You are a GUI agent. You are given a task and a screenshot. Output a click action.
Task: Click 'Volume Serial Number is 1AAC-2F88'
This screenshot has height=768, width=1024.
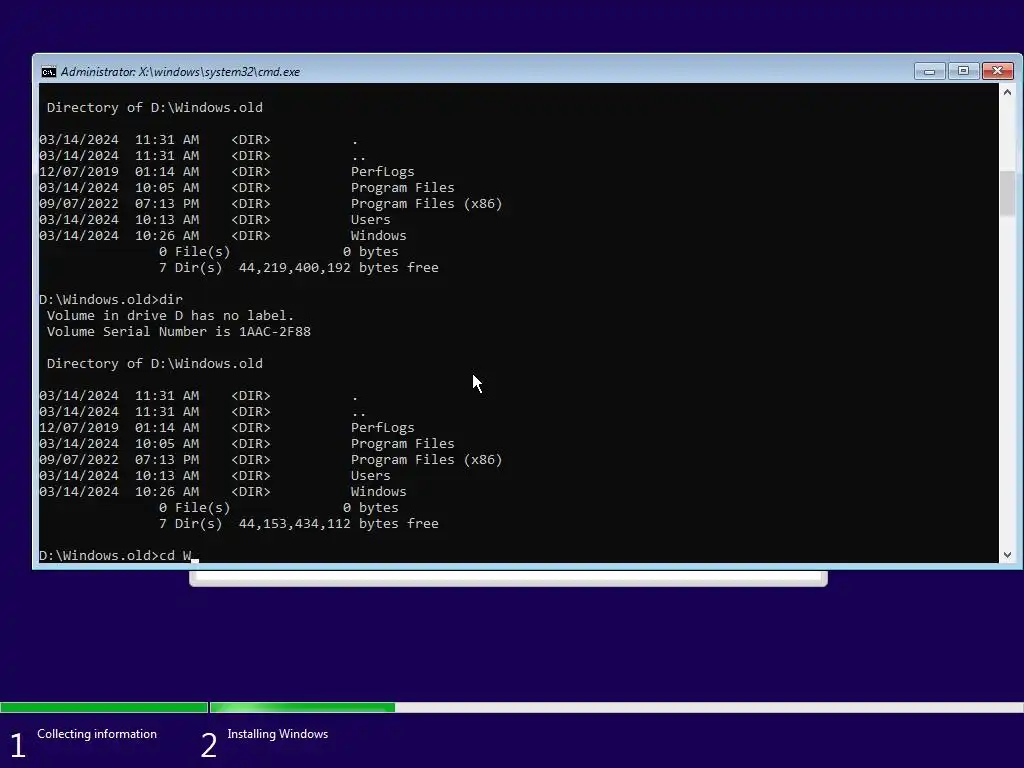pos(178,332)
